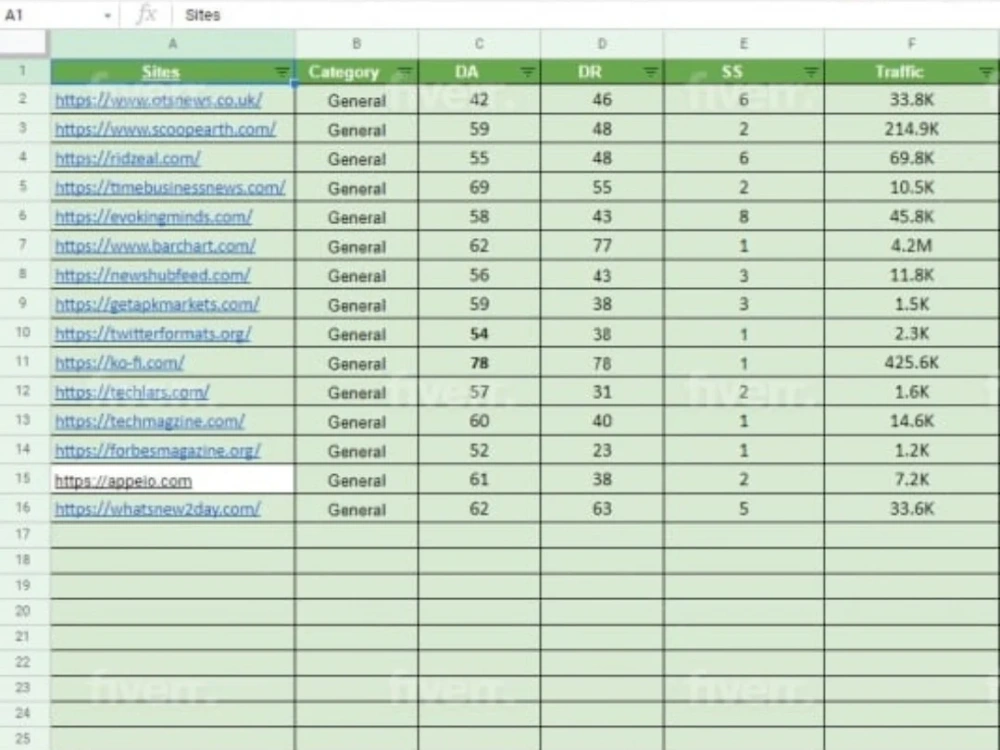Select traffic cell 10.5K
Screen dimensions: 1000x750
[911, 188]
